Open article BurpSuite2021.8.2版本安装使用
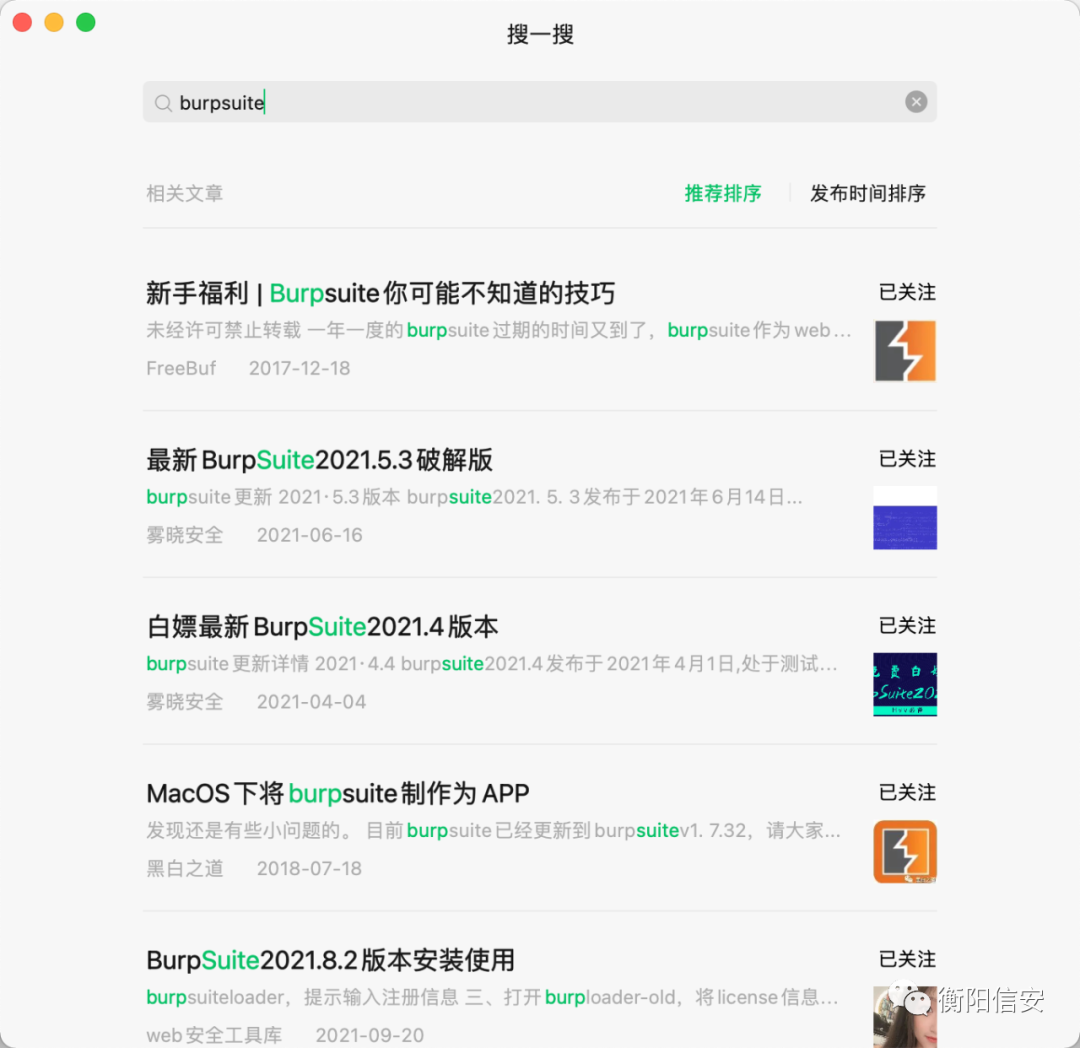 pyautogui.click(x=331, y=960)
